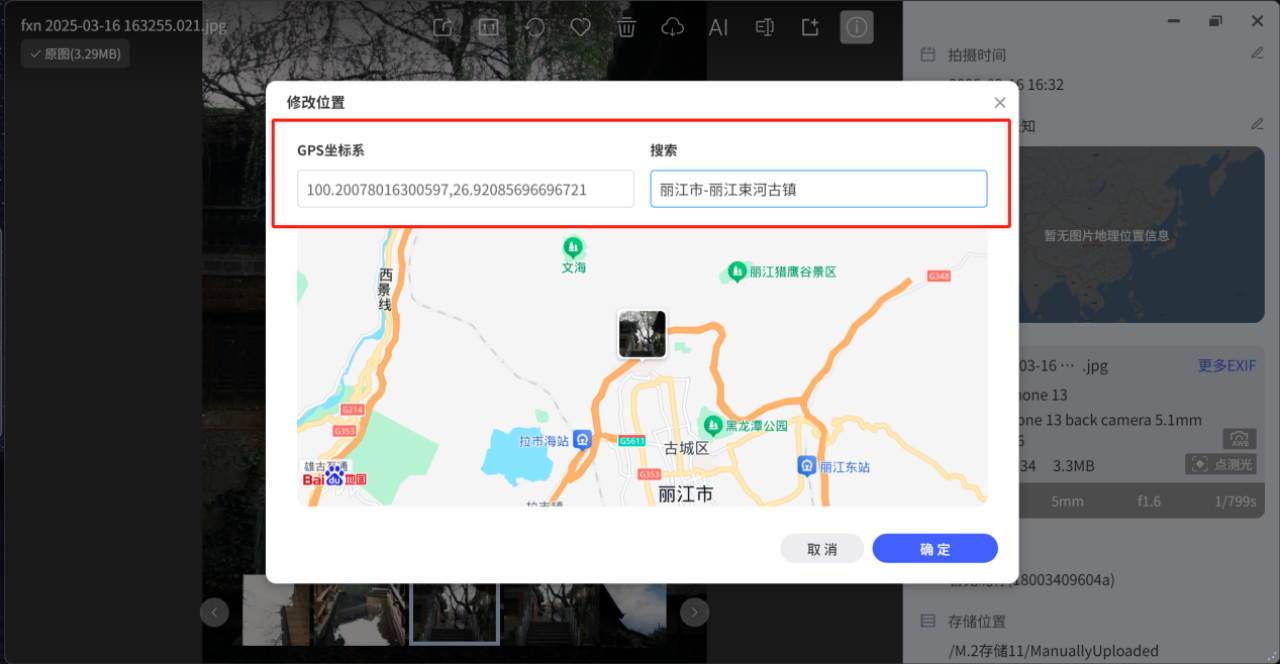The image size is (1280, 664).
Task: Click the file name fxn 2025-03-16 163255.021.jpg
Action: [124, 25]
